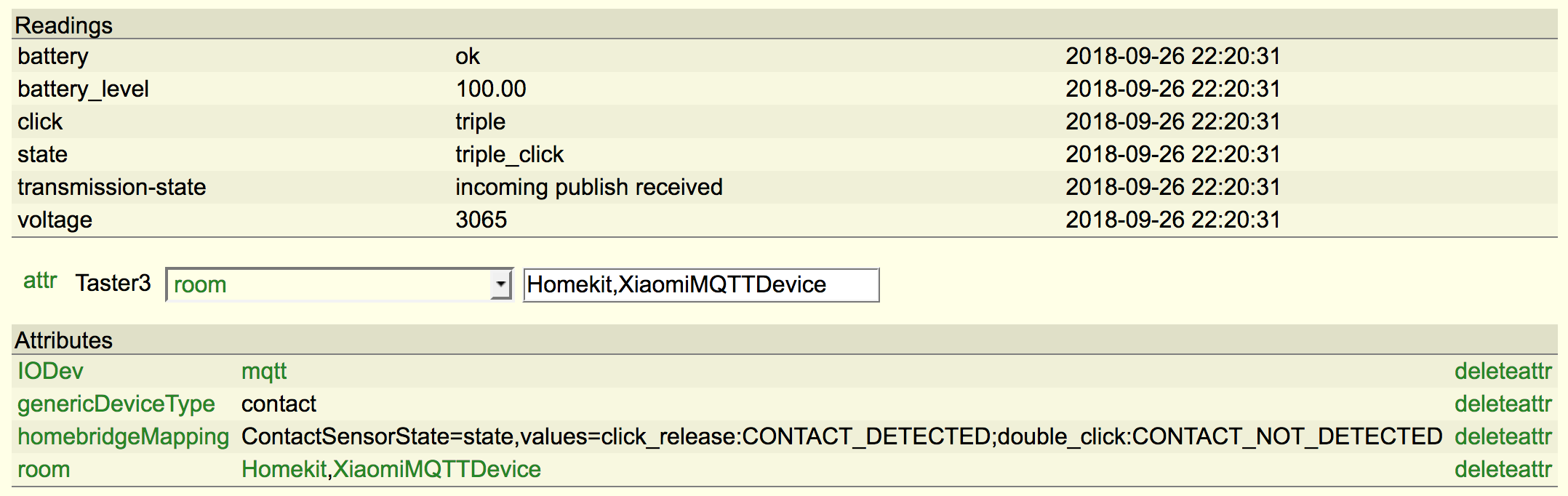Click deleteattr in the room attribute row

tap(1503, 469)
